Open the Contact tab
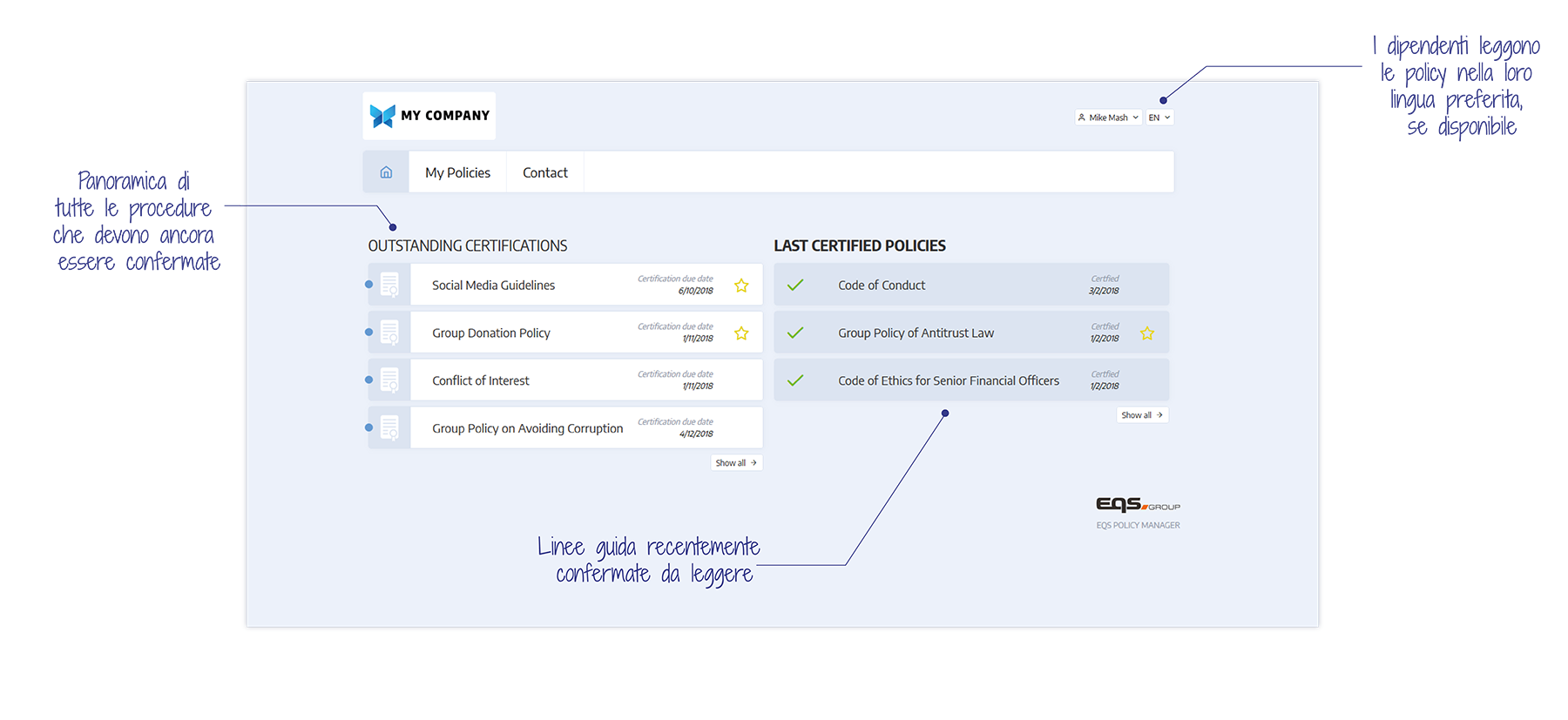1568x720 pixels. pyautogui.click(x=545, y=172)
